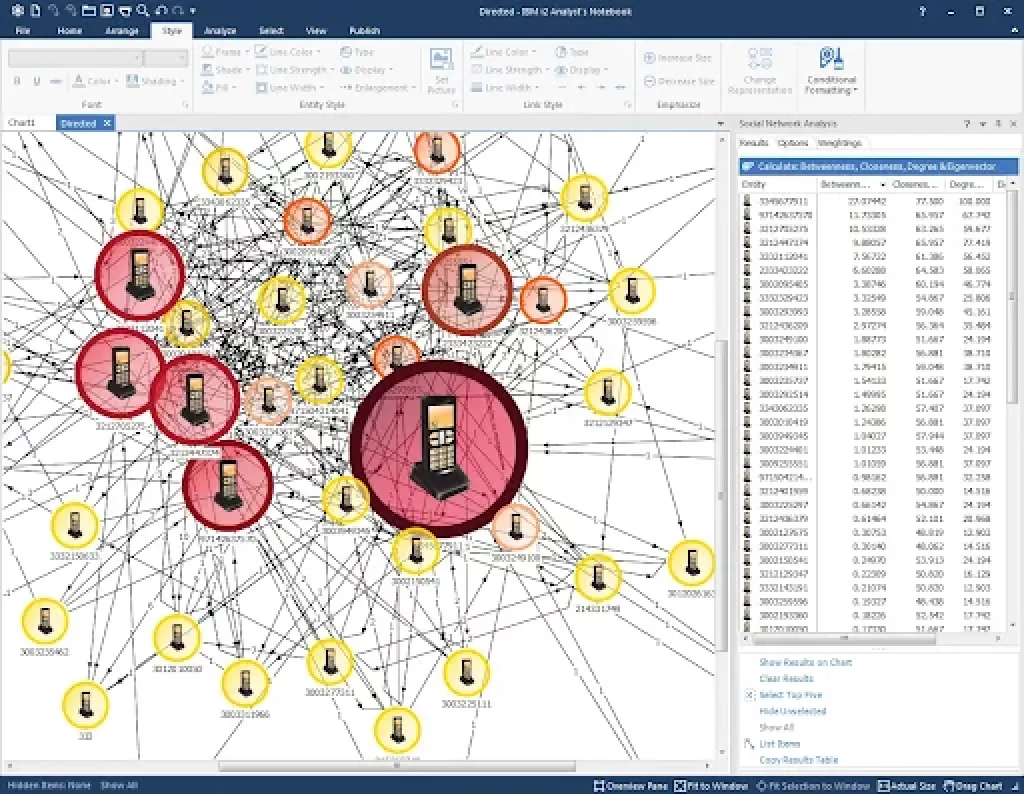Click Increase Size in Emphasize group

682,57
